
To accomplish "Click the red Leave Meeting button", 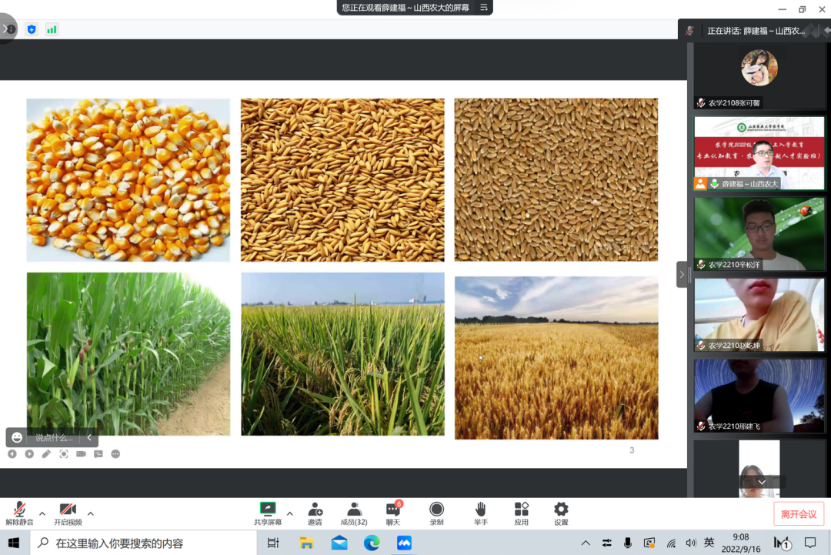I will 798,514.
